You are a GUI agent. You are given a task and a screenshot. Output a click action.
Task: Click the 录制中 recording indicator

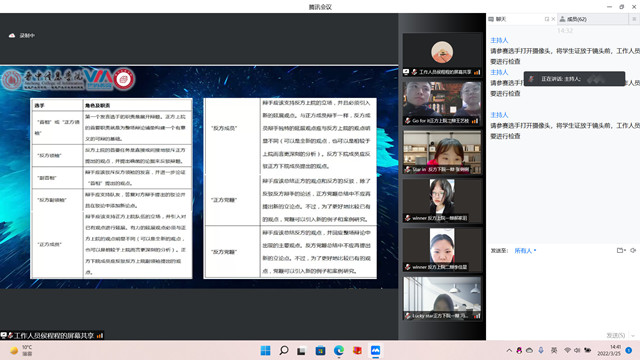click(x=22, y=36)
